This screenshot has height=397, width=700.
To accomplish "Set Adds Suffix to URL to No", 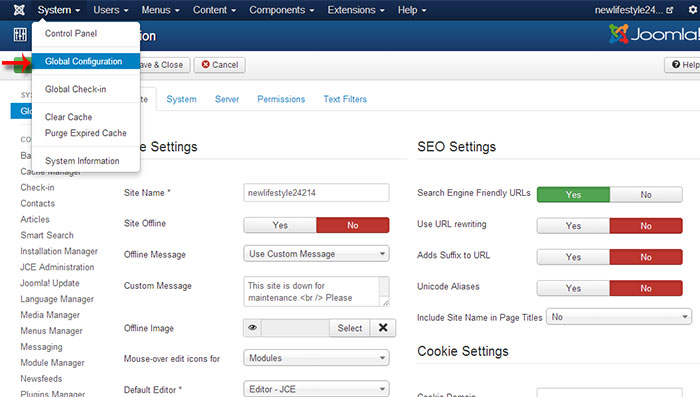I will click(x=646, y=257).
